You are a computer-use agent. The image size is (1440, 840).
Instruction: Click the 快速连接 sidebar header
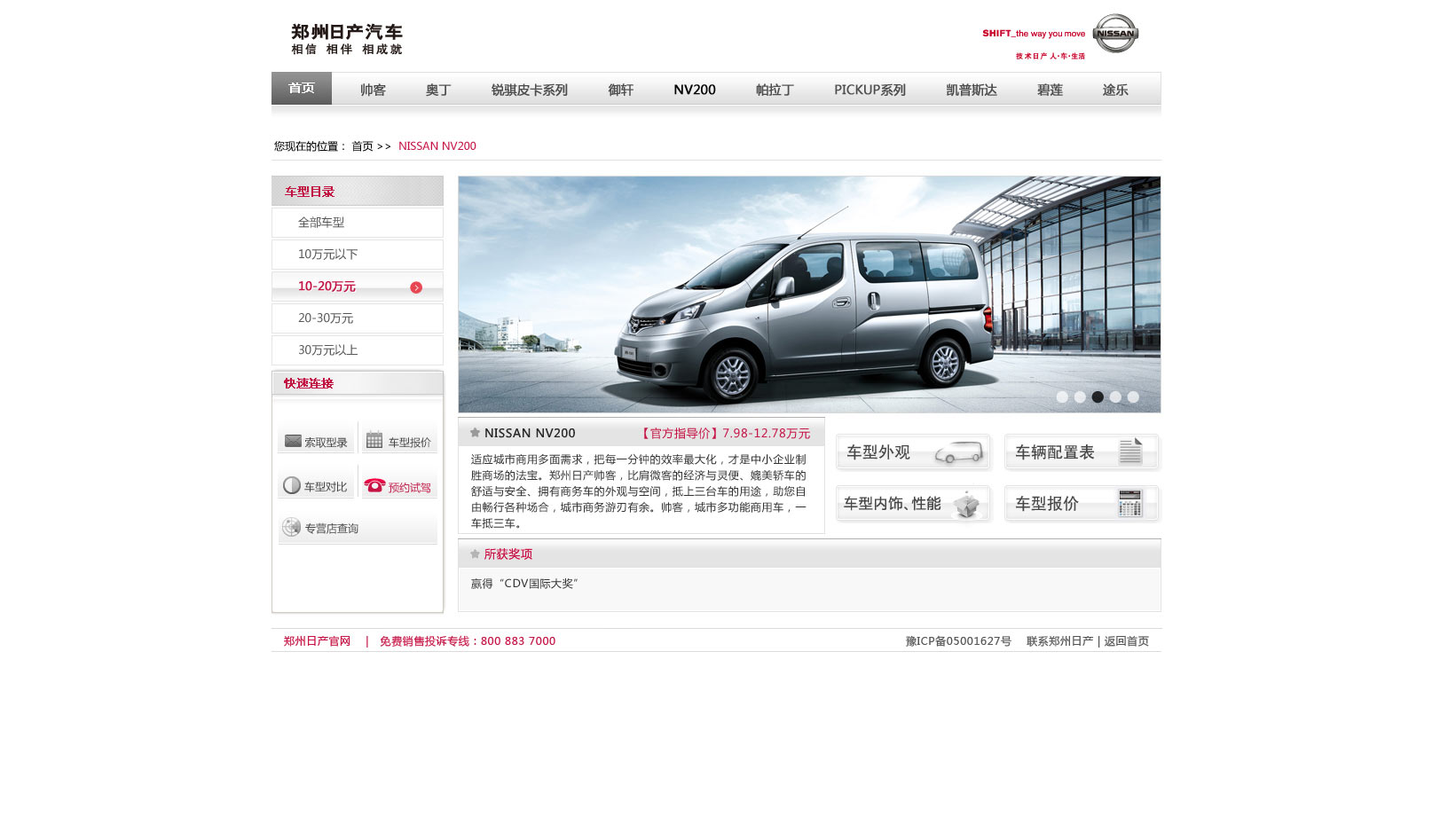click(x=358, y=383)
